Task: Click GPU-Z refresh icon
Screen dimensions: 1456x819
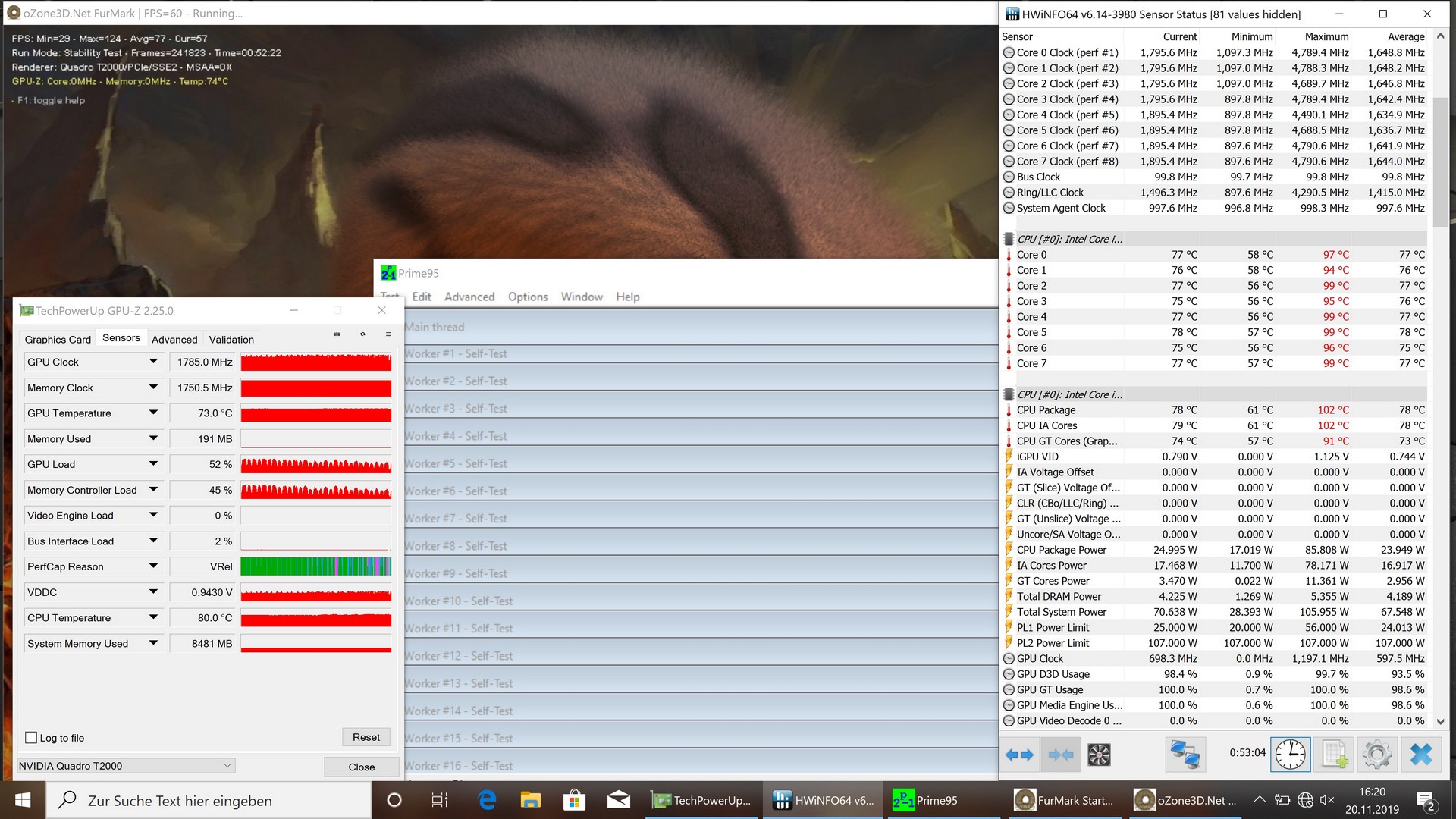Action: click(x=362, y=334)
